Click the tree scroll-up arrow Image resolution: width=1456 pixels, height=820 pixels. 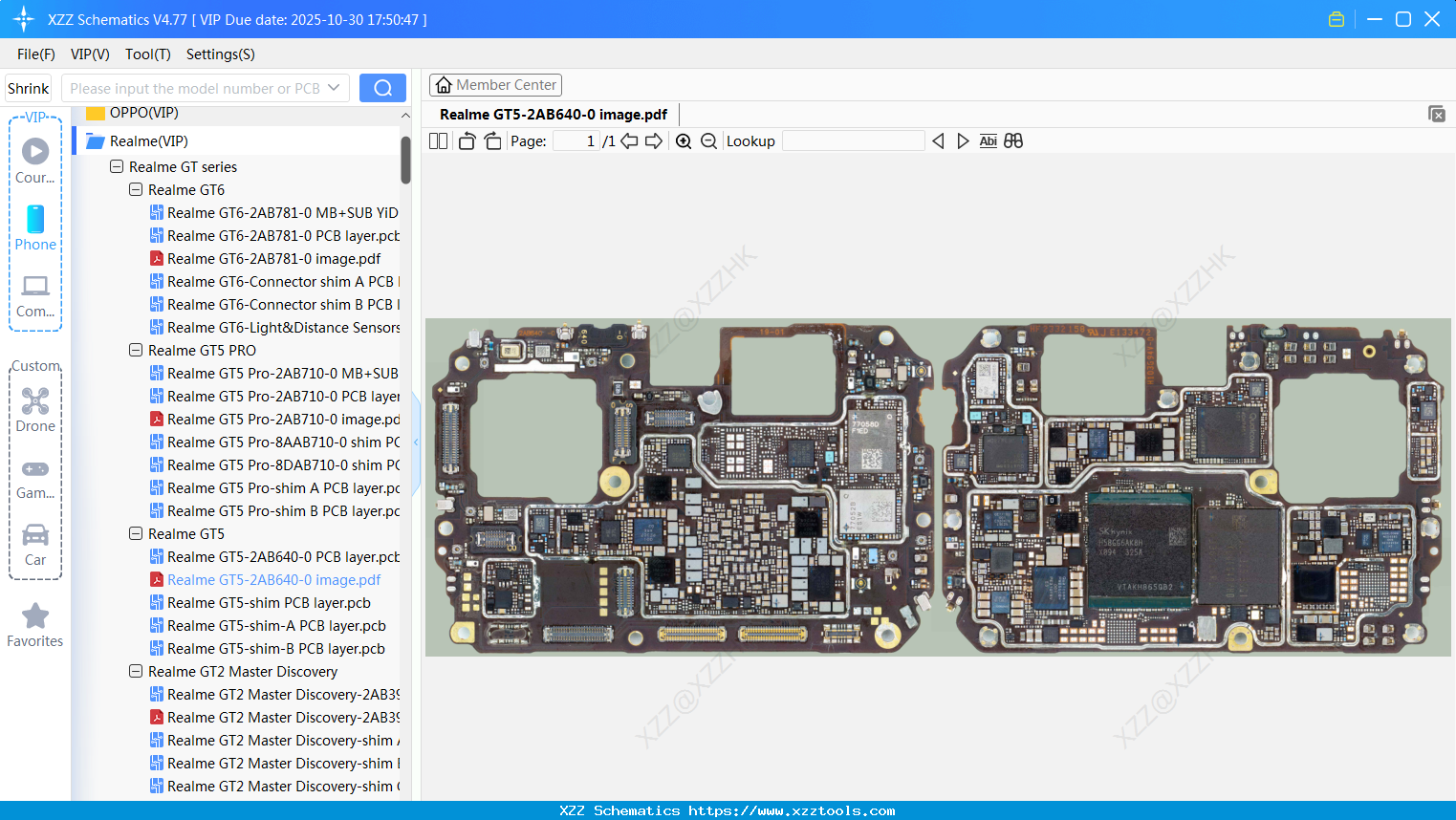(405, 115)
